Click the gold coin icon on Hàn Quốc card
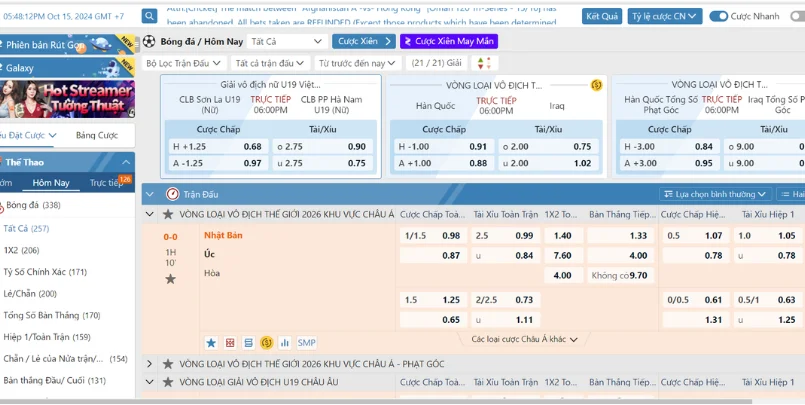The height and width of the screenshot is (405, 805). pyautogui.click(x=596, y=85)
